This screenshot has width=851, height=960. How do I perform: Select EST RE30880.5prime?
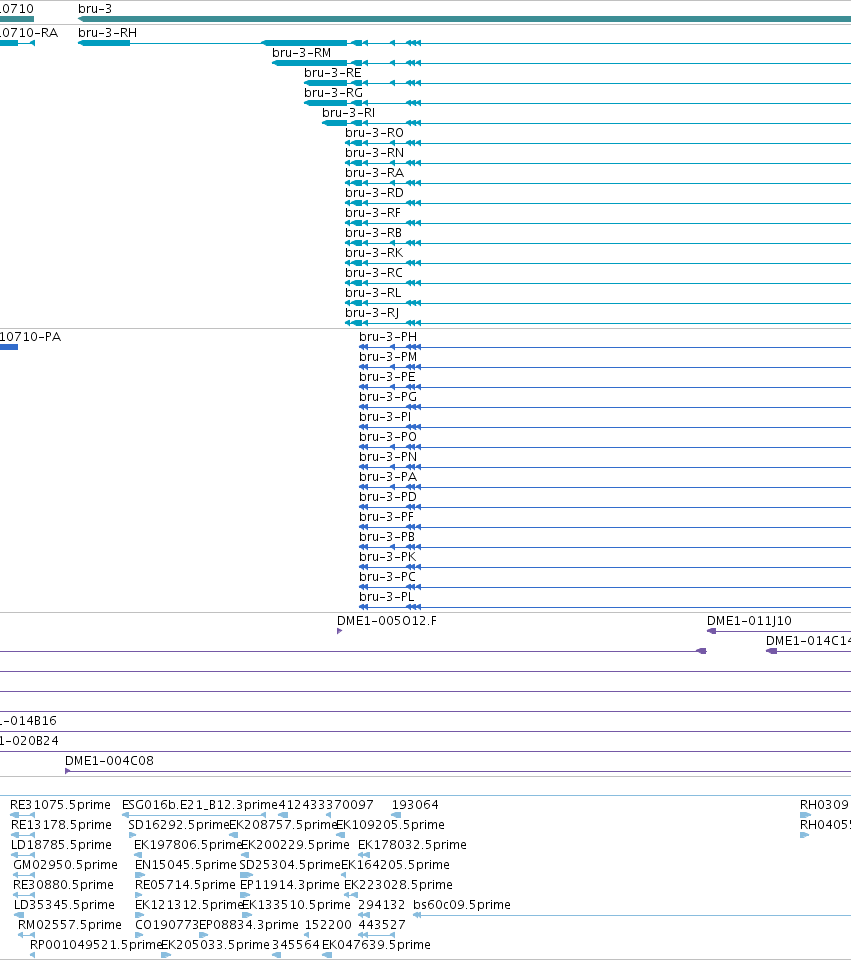click(63, 885)
